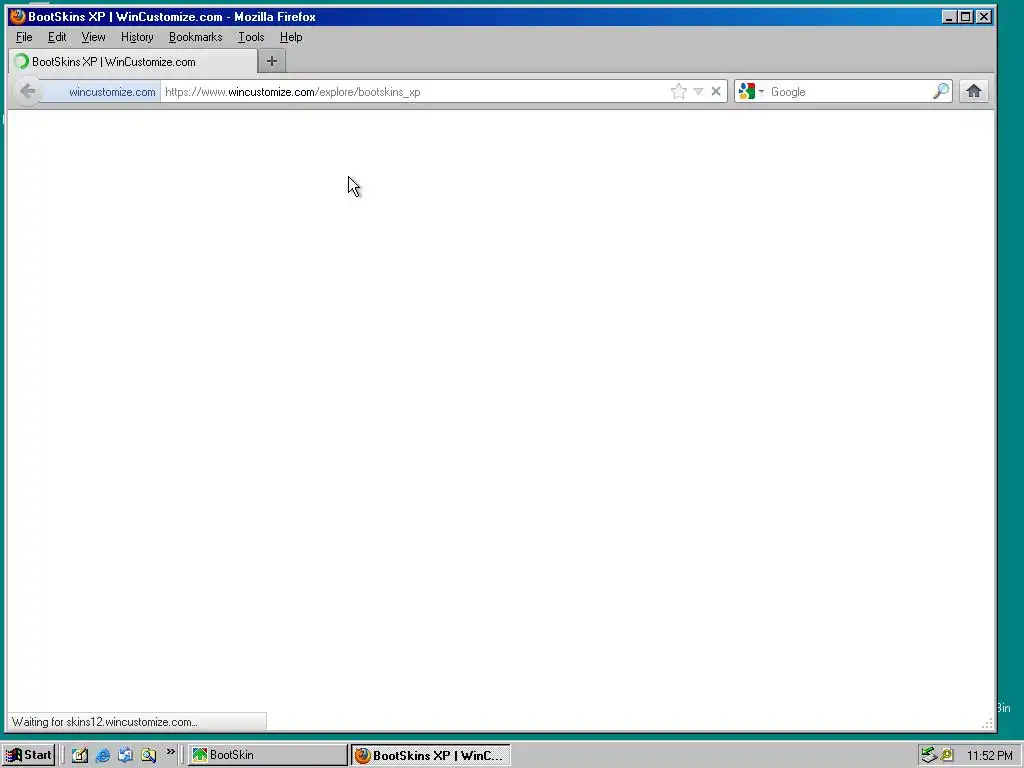Launch the first quick launch desktop icon
Screen dimensions: 1024x768
point(80,755)
